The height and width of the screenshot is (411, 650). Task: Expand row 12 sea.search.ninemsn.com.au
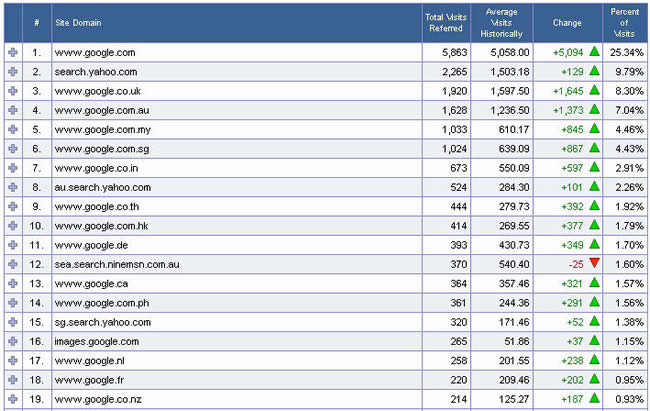[12, 264]
